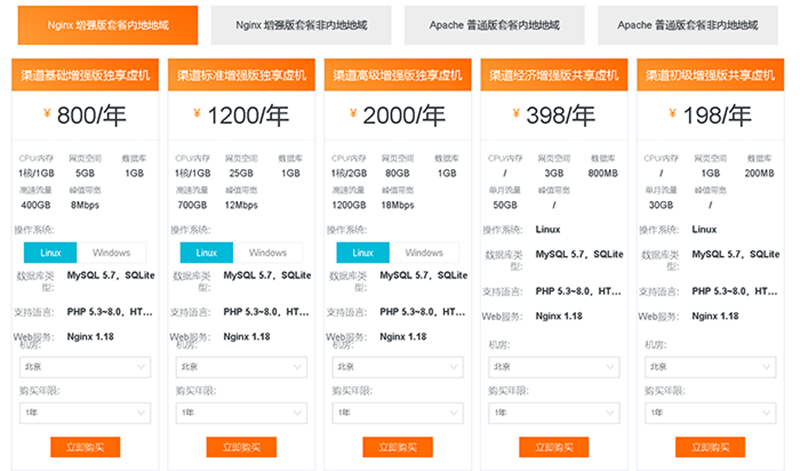Image resolution: width=800 pixels, height=471 pixels.
Task: Select Linux in the 800/年 plan
Action: pyautogui.click(x=50, y=252)
